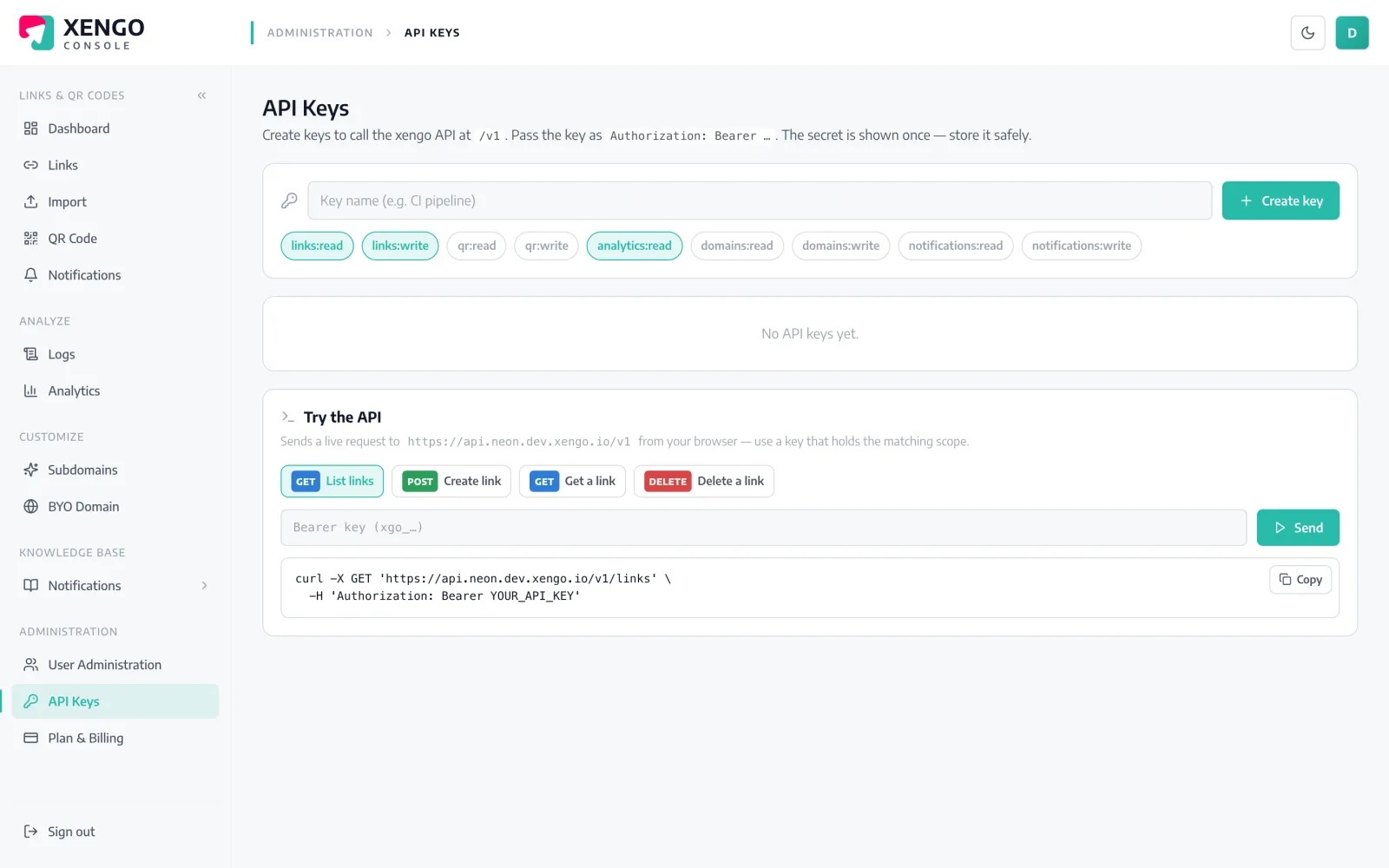Click the Logs icon in sidebar
The height and width of the screenshot is (868, 1389).
click(x=30, y=354)
